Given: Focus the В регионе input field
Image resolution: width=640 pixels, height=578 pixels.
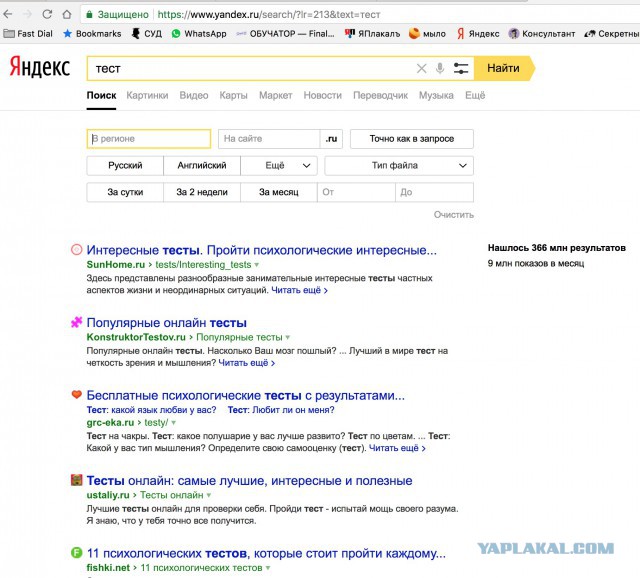Looking at the screenshot, I should click(x=149, y=139).
